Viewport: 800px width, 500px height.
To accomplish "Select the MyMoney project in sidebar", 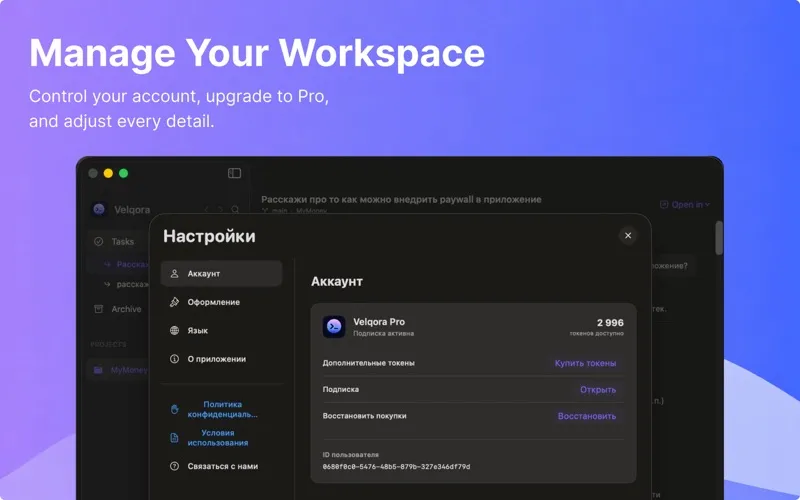I will [x=118, y=370].
